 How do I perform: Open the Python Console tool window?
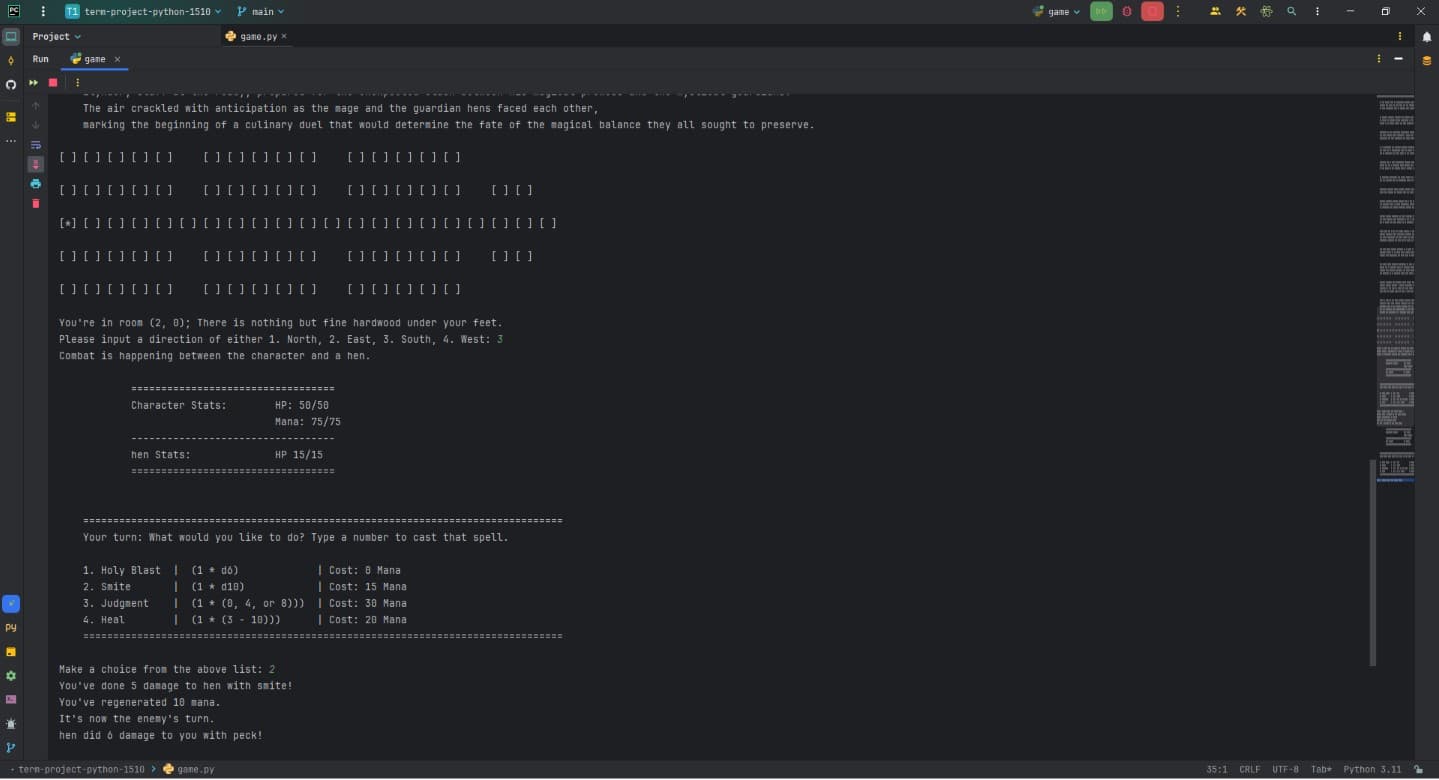click(11, 628)
